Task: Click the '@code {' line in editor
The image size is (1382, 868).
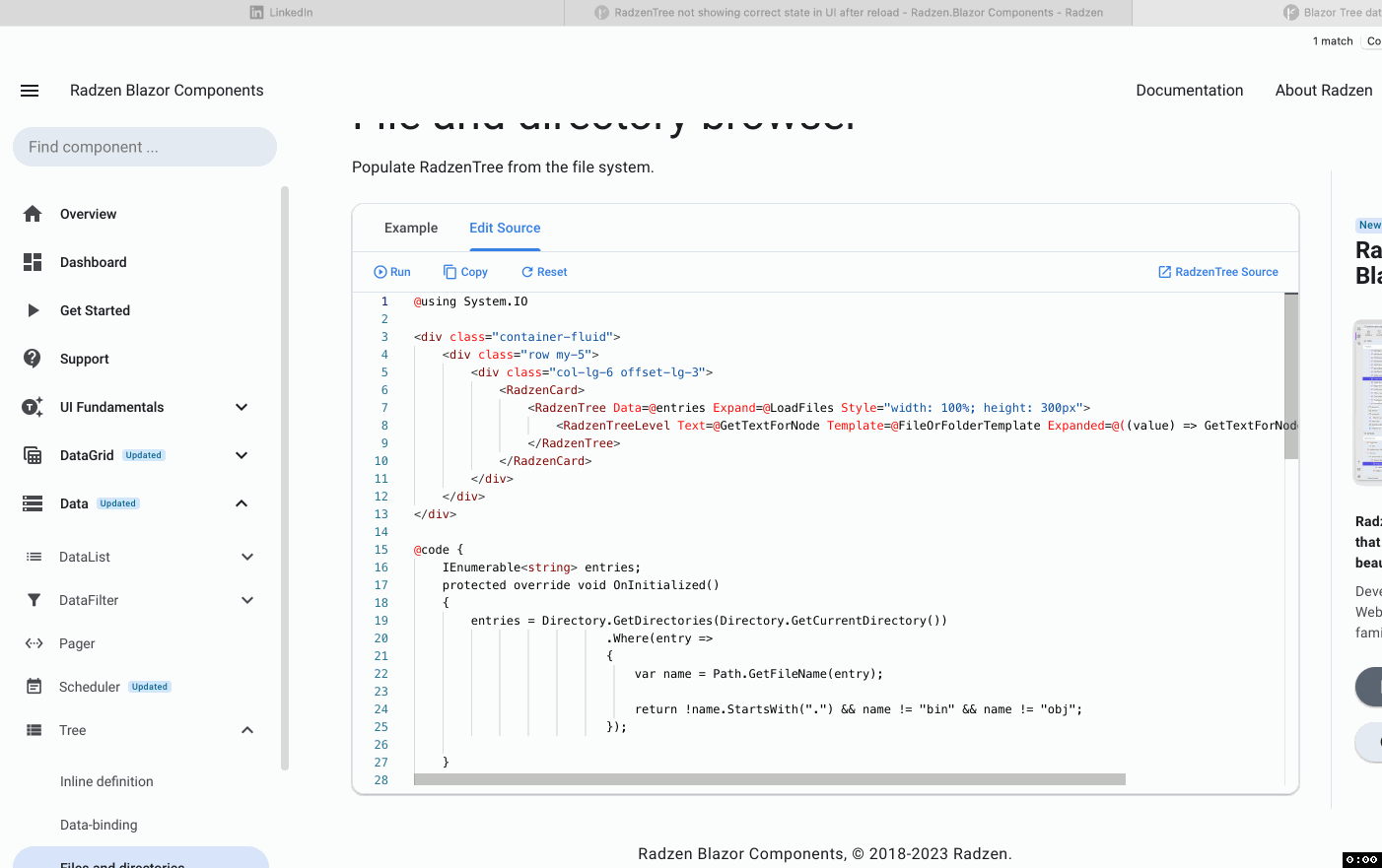Action: coord(438,550)
